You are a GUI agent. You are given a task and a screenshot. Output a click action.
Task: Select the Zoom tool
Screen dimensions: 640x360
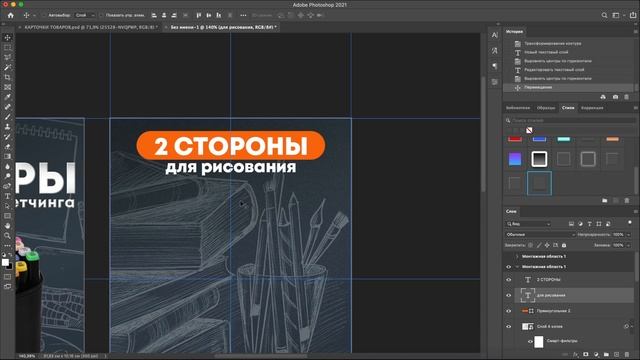click(7, 236)
